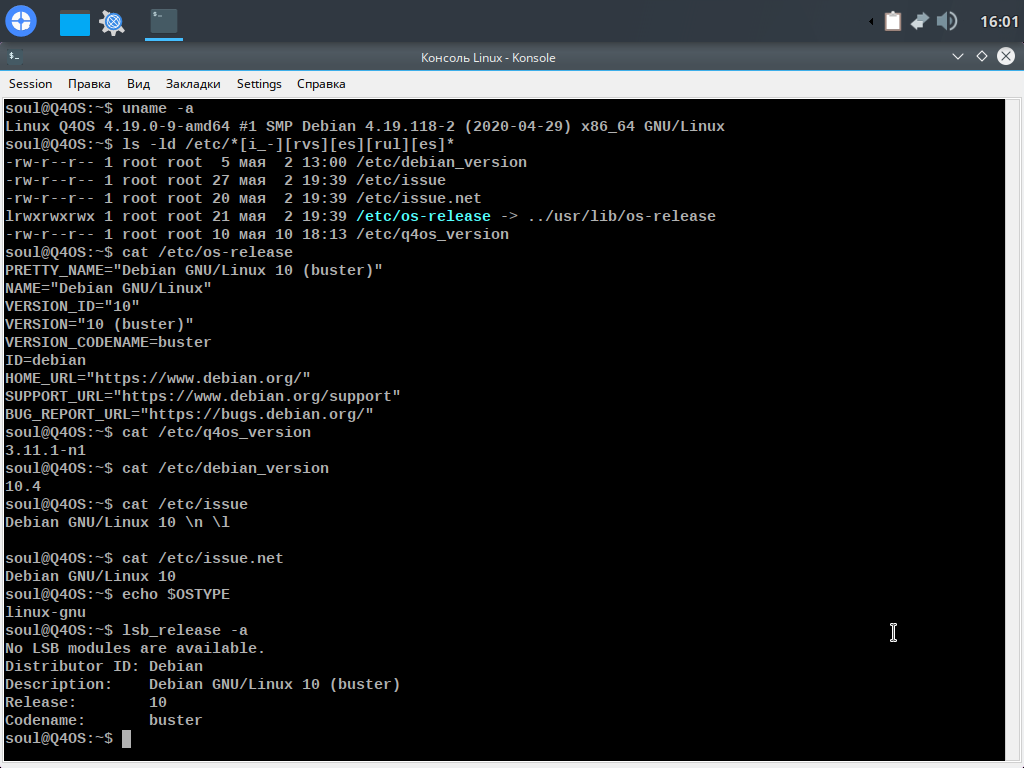Select the Konsole terminal taskbar entry
The image size is (1024, 768).
coord(163,22)
